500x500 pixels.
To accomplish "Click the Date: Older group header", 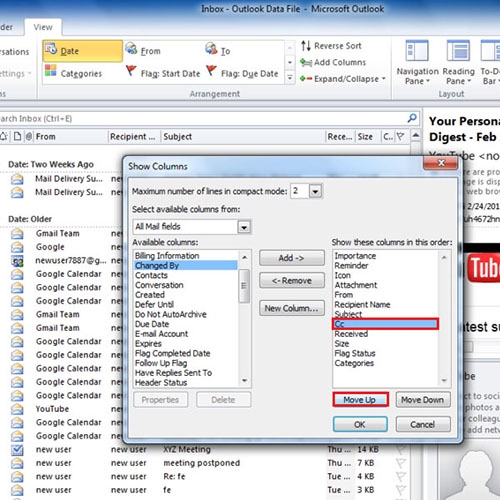I will (x=30, y=219).
